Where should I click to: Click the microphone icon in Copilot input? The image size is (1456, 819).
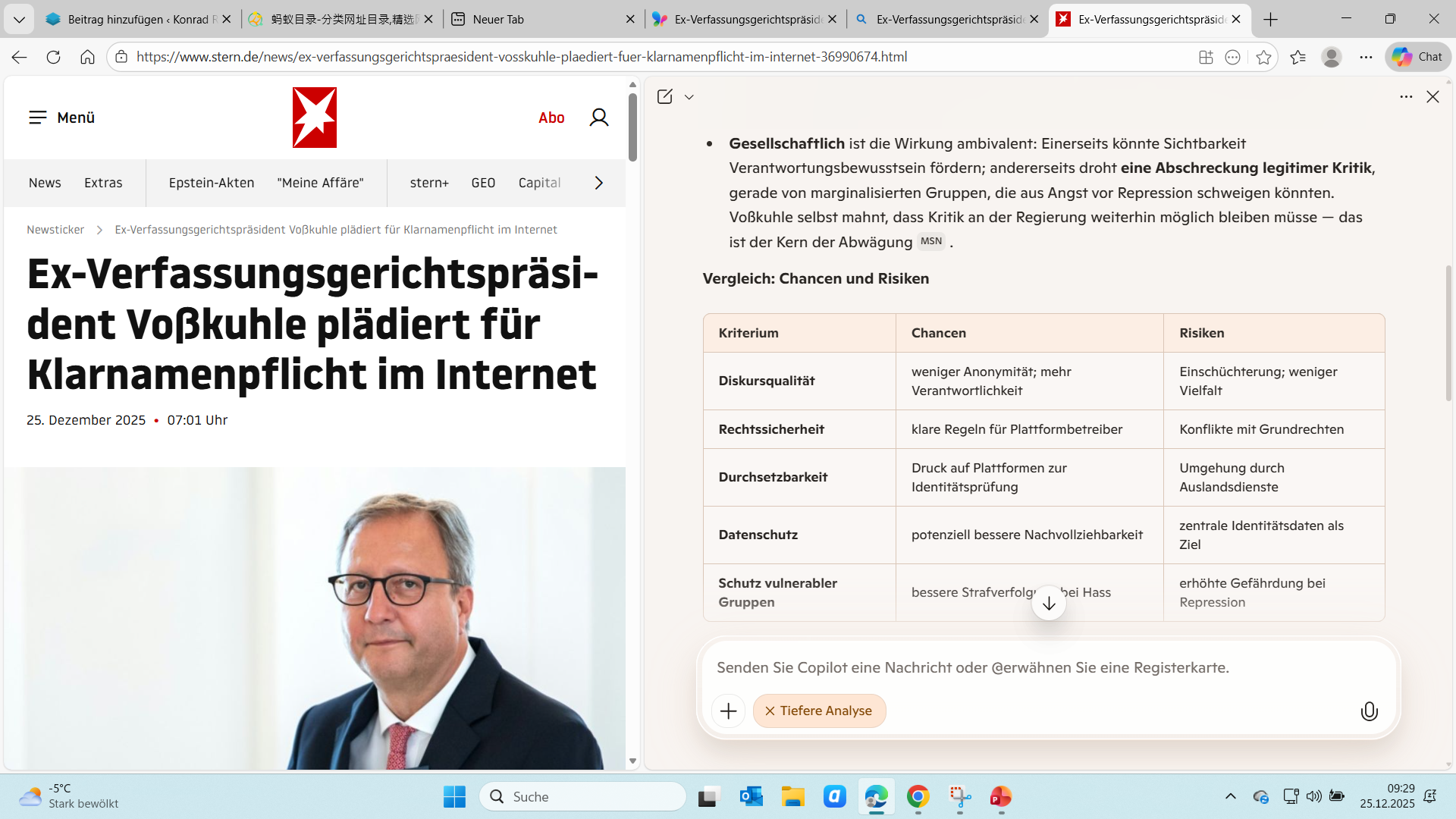1369,711
